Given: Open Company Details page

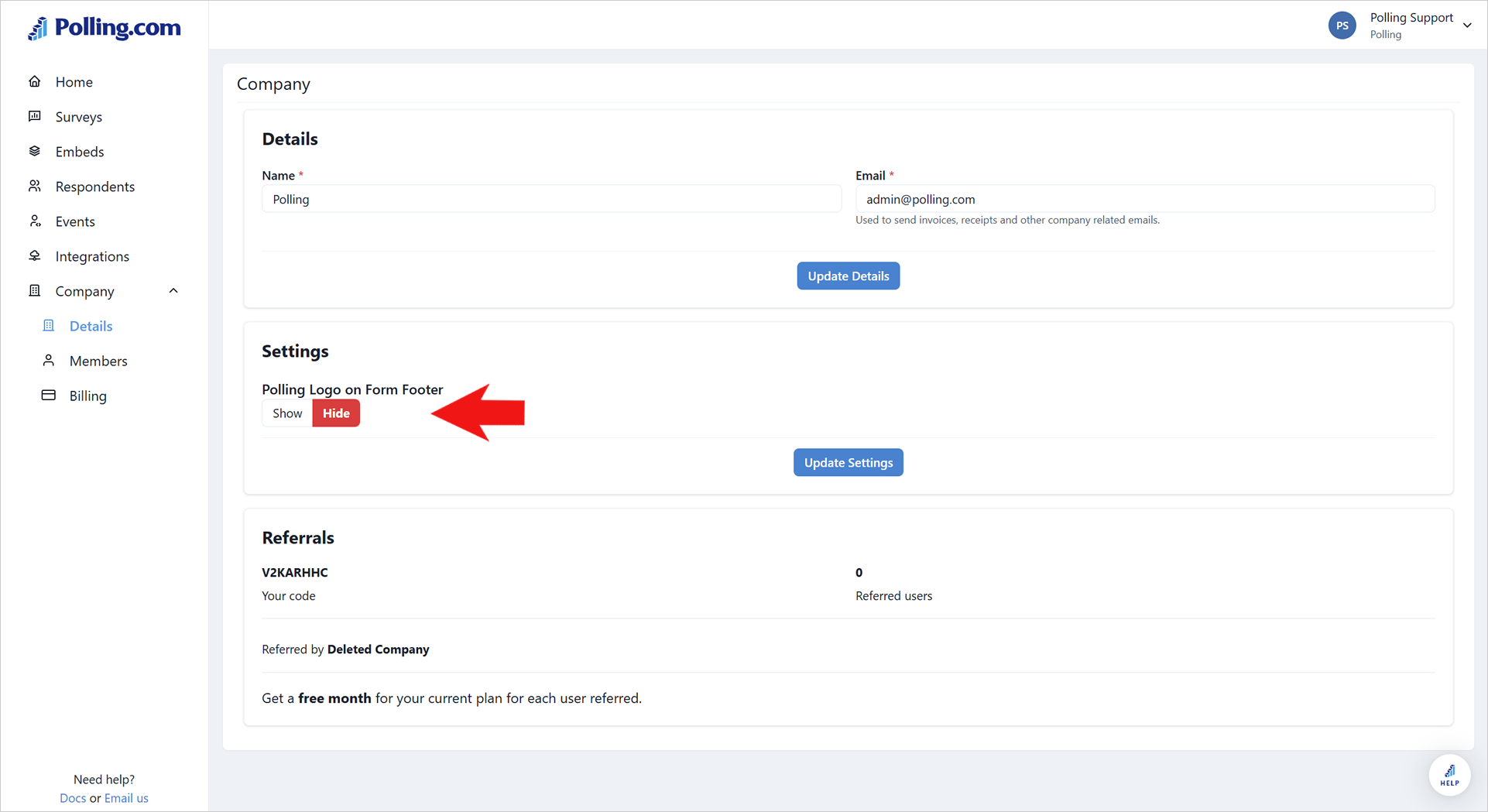Looking at the screenshot, I should point(91,326).
